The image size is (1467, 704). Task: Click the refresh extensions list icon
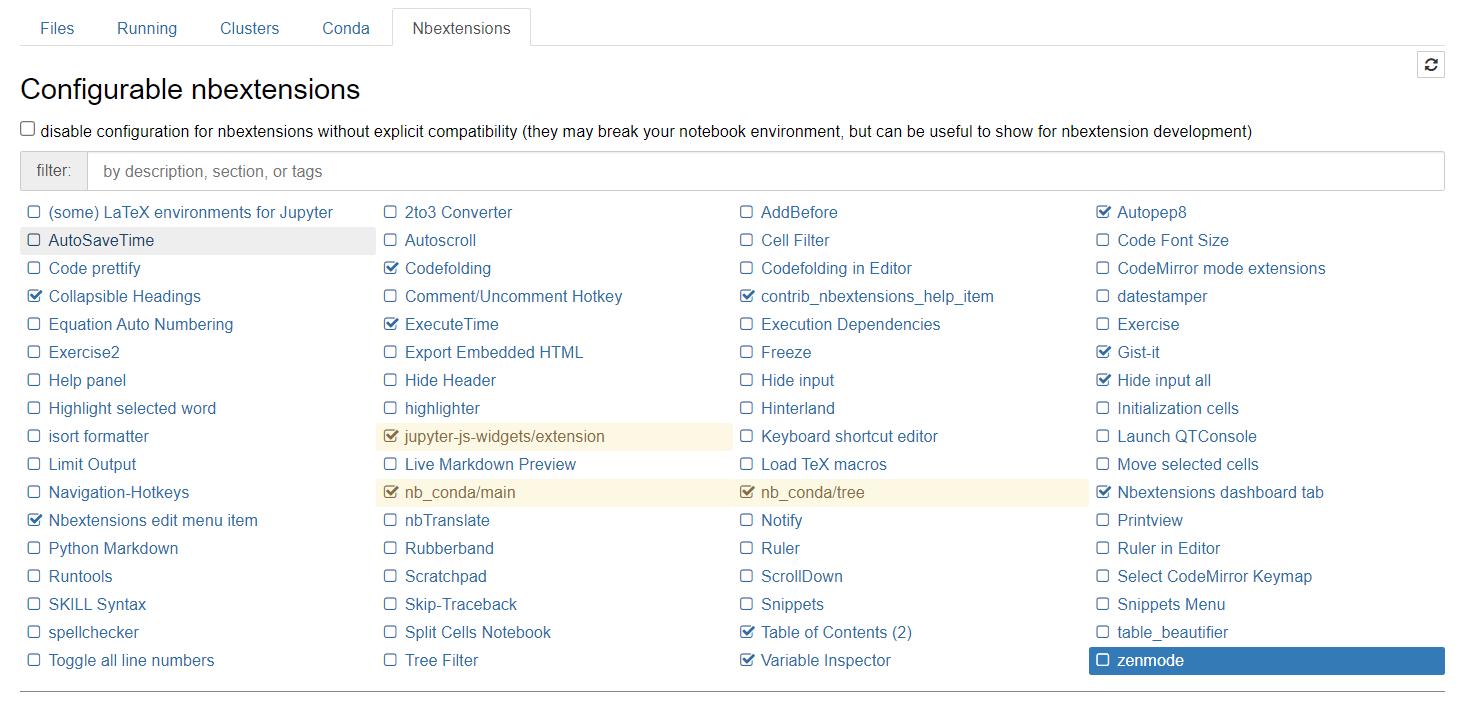coord(1431,64)
